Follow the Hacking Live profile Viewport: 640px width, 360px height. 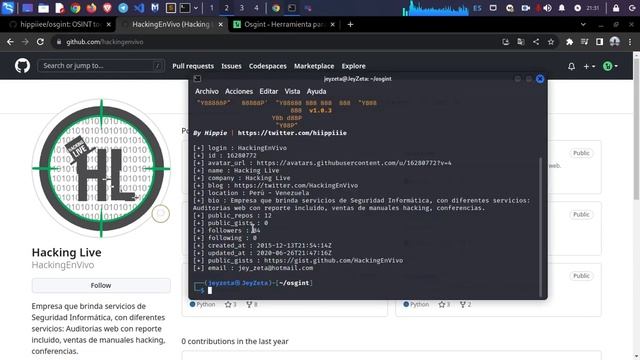[x=101, y=285]
